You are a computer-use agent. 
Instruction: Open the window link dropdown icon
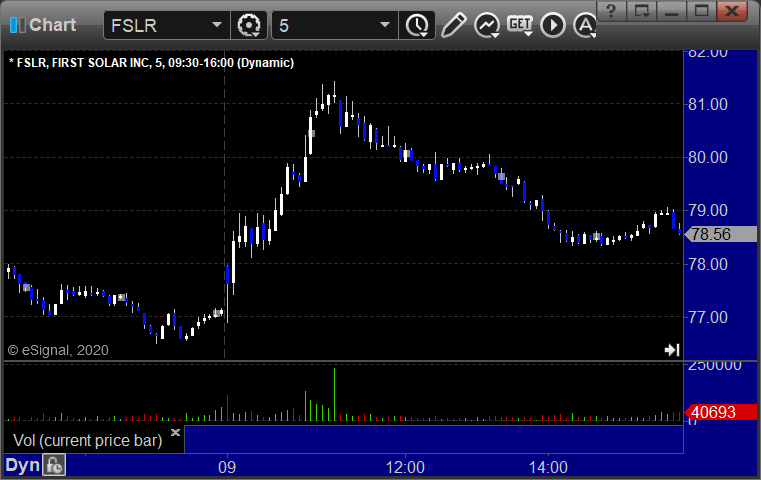point(642,11)
